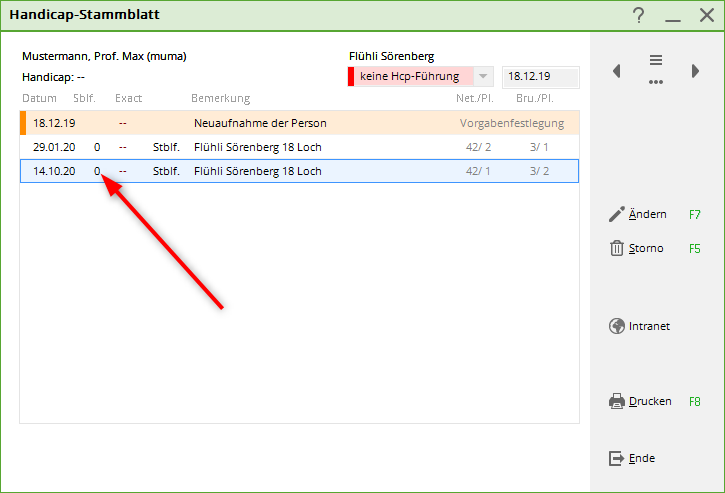Click the Net./Pl. column header
The width and height of the screenshot is (725, 493).
click(x=475, y=98)
